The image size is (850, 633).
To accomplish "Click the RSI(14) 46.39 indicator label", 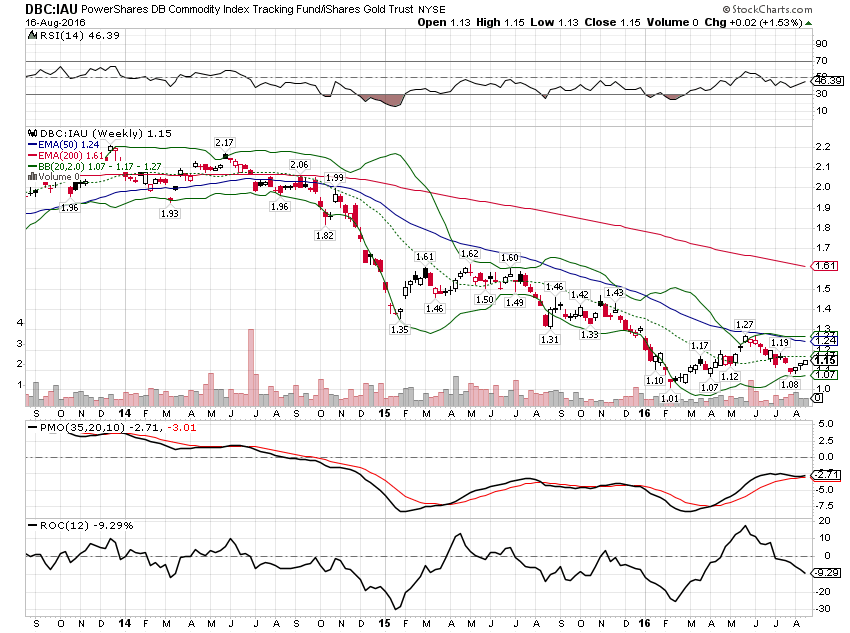I will point(80,36).
